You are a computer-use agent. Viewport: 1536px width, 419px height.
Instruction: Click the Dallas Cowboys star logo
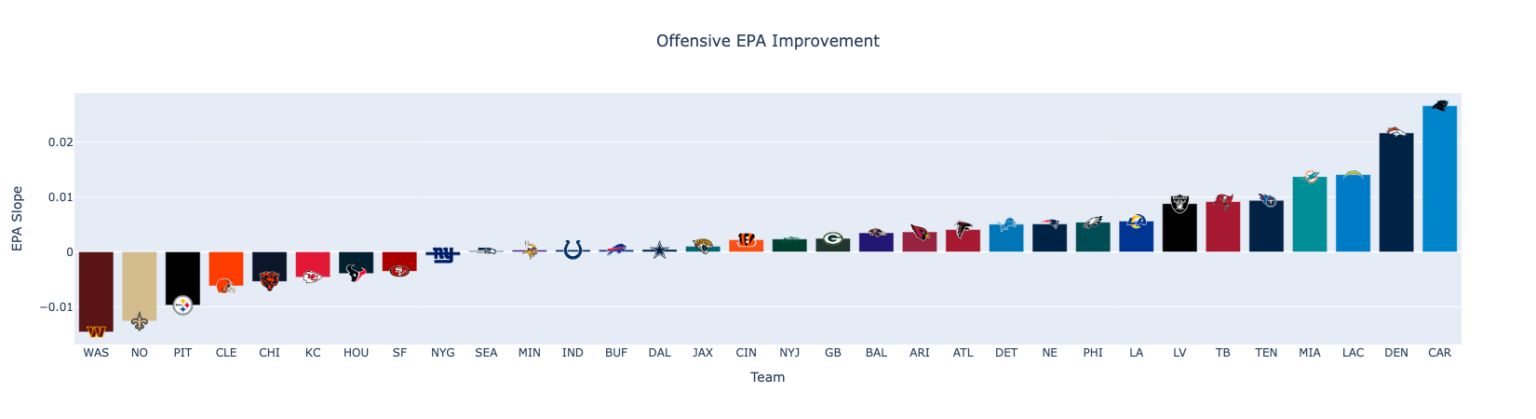coord(659,250)
